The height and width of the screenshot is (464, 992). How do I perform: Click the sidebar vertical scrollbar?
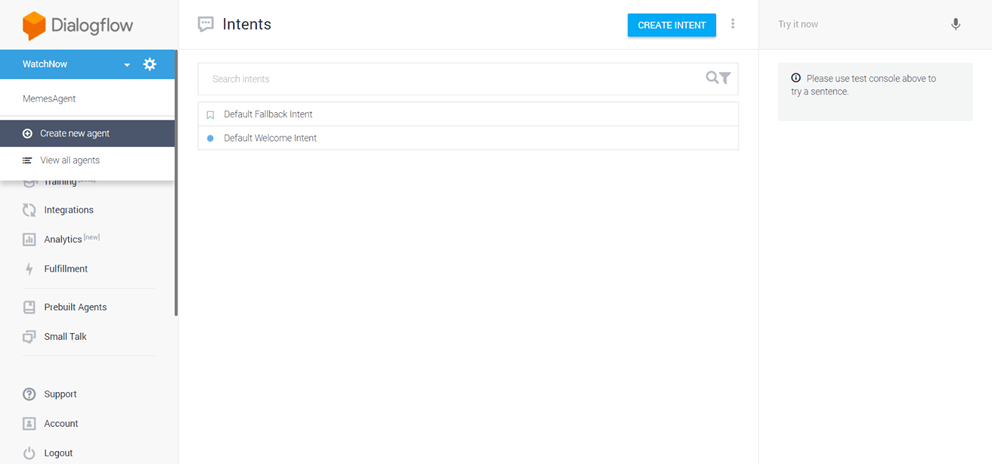pyautogui.click(x=176, y=183)
